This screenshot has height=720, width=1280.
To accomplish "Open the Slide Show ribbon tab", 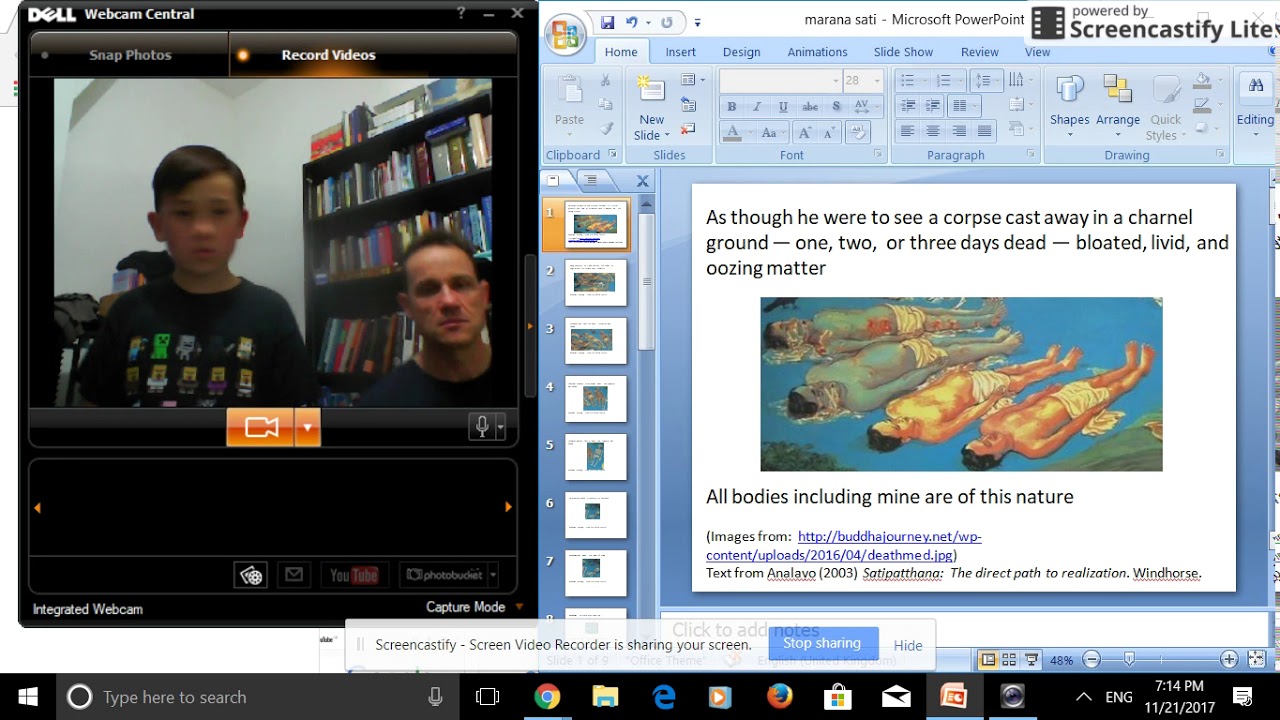I will [x=903, y=52].
